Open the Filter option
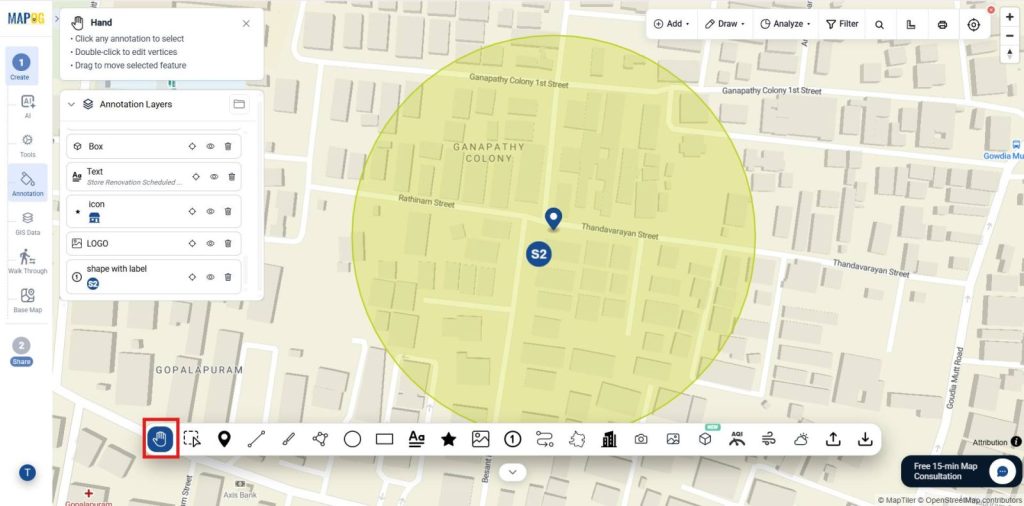The width and height of the screenshot is (1024, 506). tap(842, 24)
